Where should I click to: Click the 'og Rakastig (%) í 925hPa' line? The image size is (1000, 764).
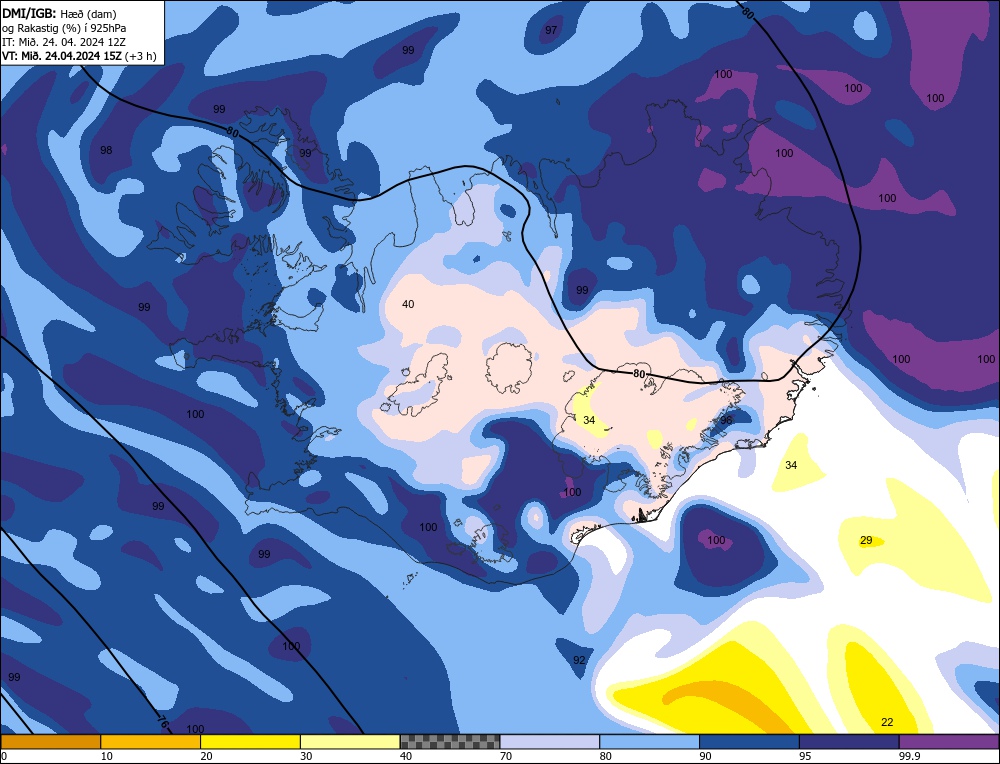click(x=64, y=27)
